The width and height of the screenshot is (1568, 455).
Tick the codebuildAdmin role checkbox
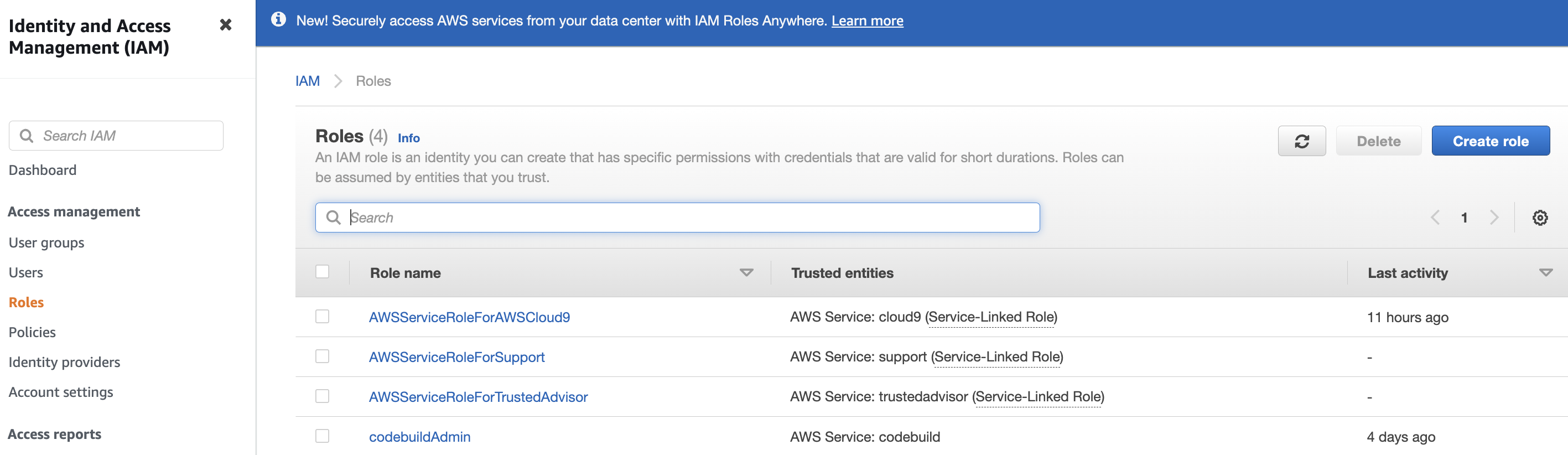coord(322,436)
